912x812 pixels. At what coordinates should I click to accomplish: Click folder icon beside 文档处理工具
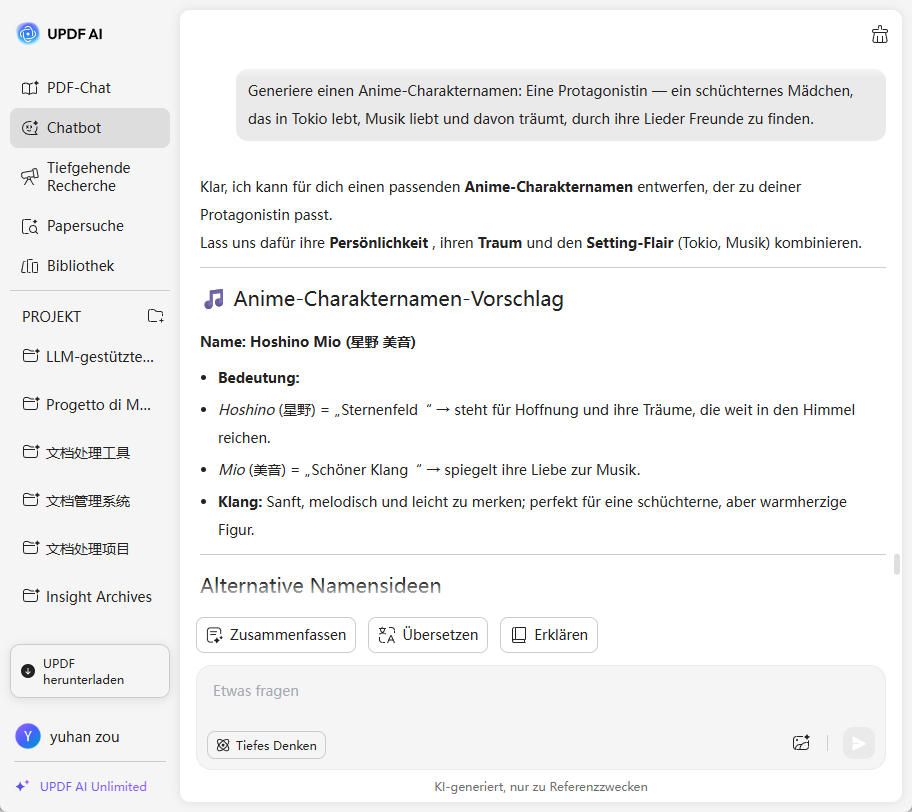31,451
